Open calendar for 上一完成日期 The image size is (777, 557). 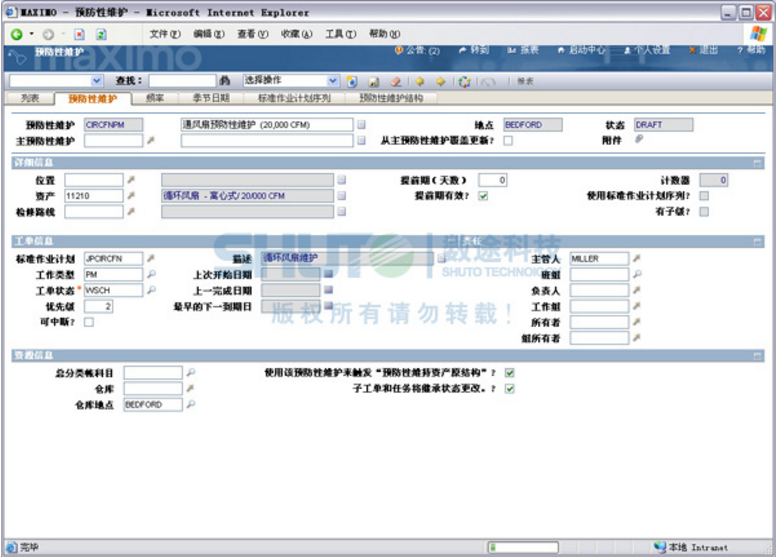coord(328,290)
